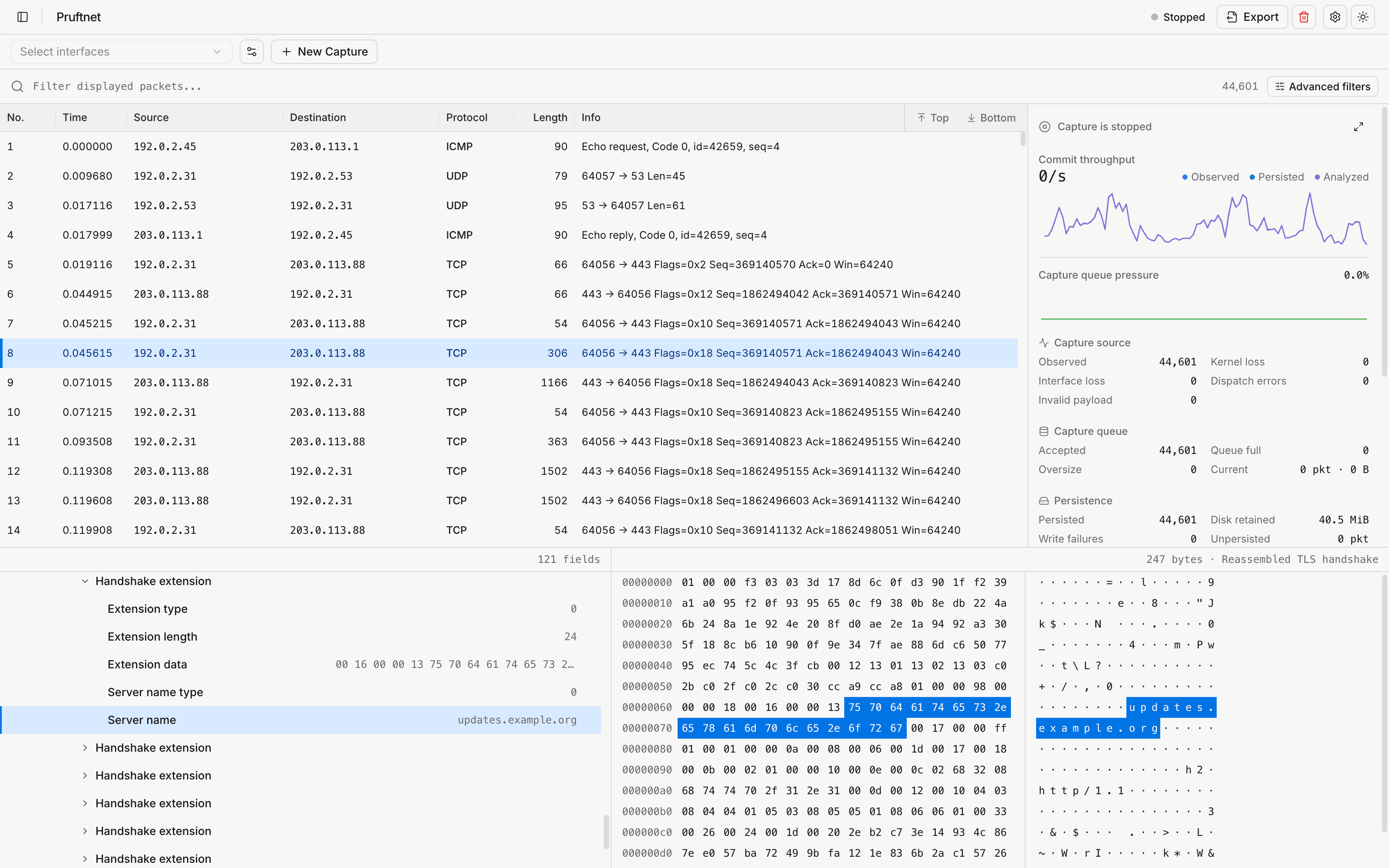Select packet 9 with length 1166
Screen dimensions: 1389x868
pos(509,382)
